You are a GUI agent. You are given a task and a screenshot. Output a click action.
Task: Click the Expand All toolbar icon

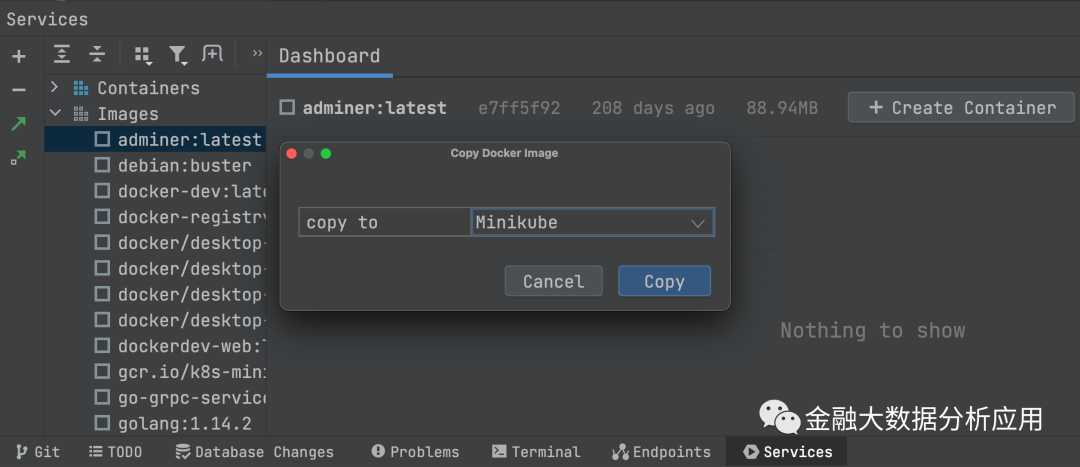[62, 55]
